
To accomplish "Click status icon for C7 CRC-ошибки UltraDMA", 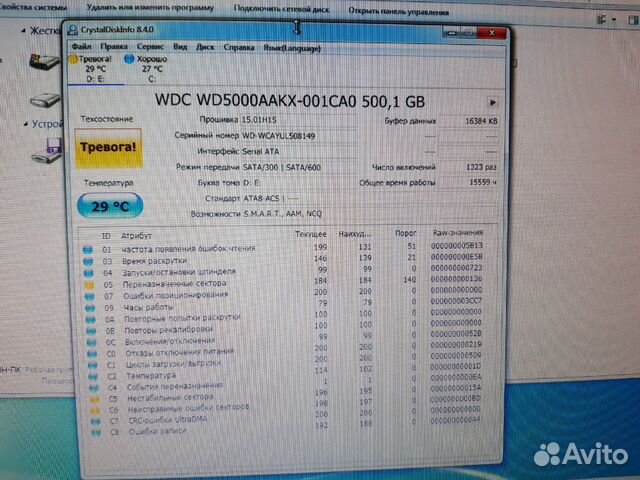I will point(96,422).
